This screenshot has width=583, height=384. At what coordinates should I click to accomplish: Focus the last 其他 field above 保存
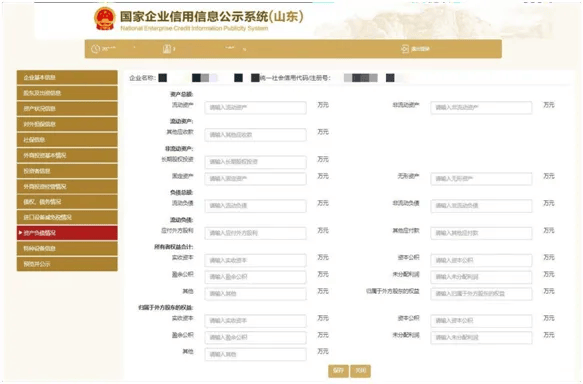point(255,354)
